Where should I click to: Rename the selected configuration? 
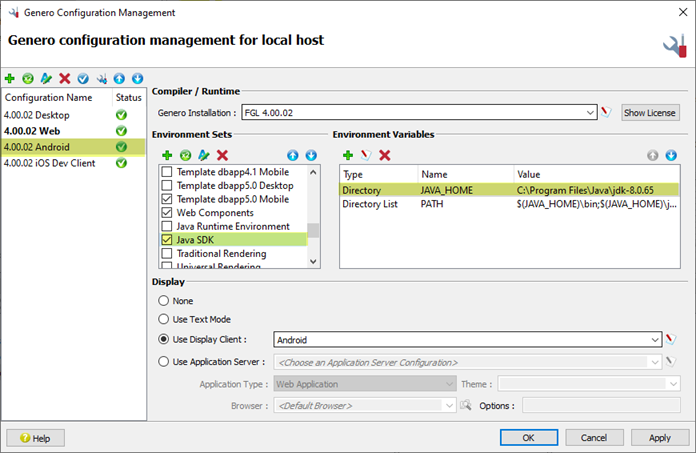coord(46,79)
